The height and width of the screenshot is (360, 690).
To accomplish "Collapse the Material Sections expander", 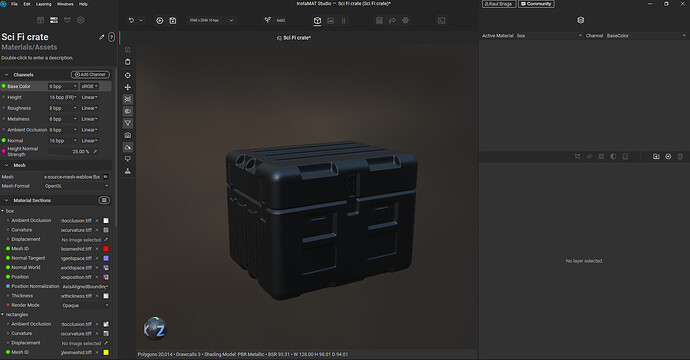I will [x=6, y=200].
